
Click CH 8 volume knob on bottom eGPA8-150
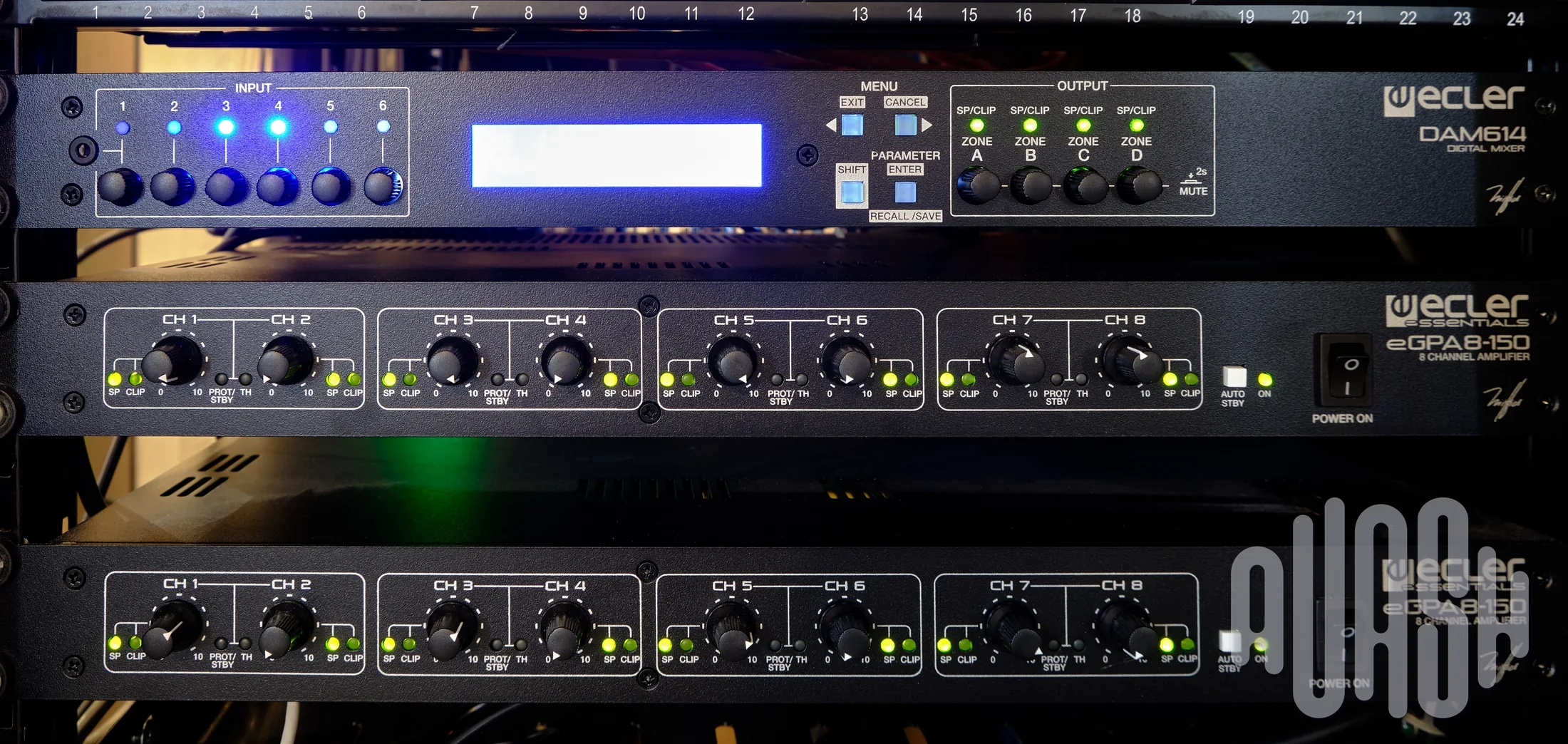pyautogui.click(x=1126, y=630)
